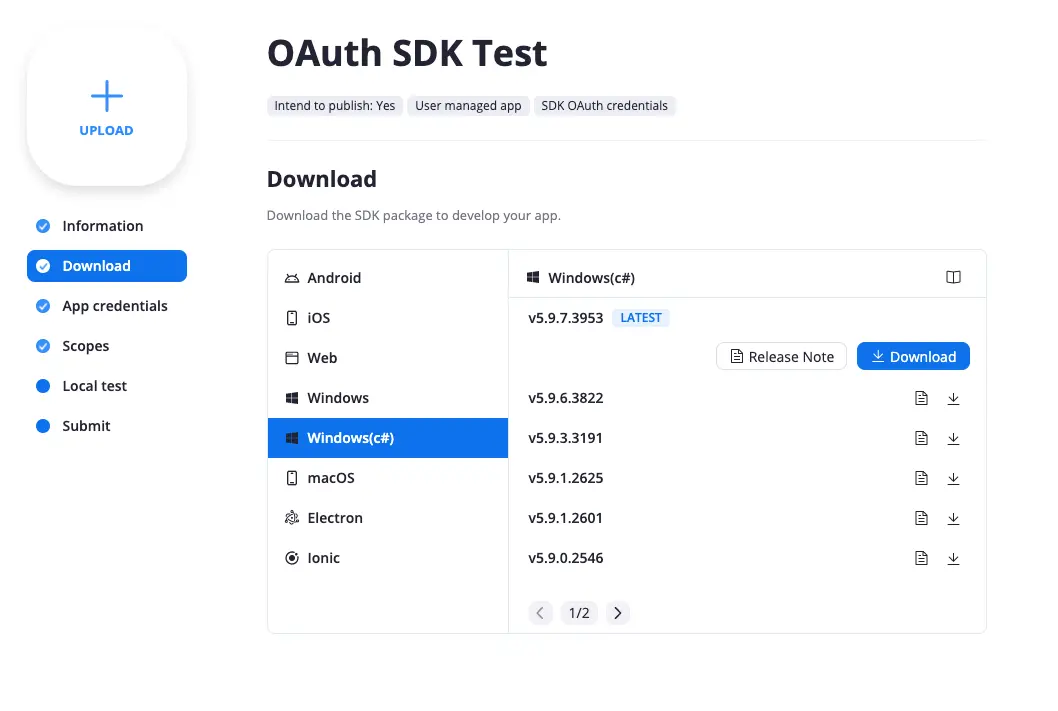The width and height of the screenshot is (1058, 711).
Task: Click the next page arrow
Action: coord(618,613)
